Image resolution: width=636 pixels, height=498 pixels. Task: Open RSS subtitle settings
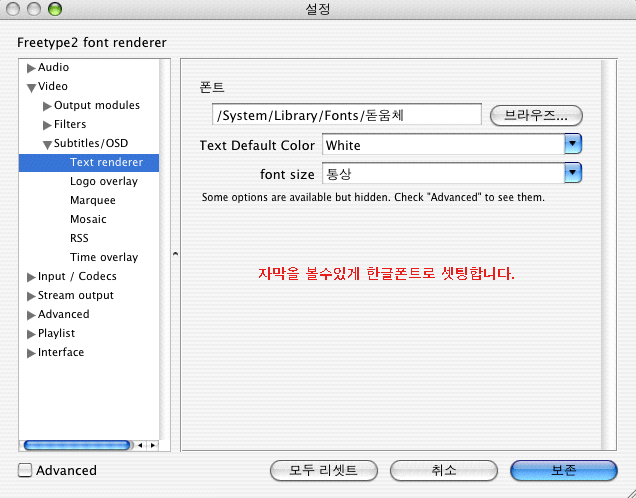click(79, 239)
